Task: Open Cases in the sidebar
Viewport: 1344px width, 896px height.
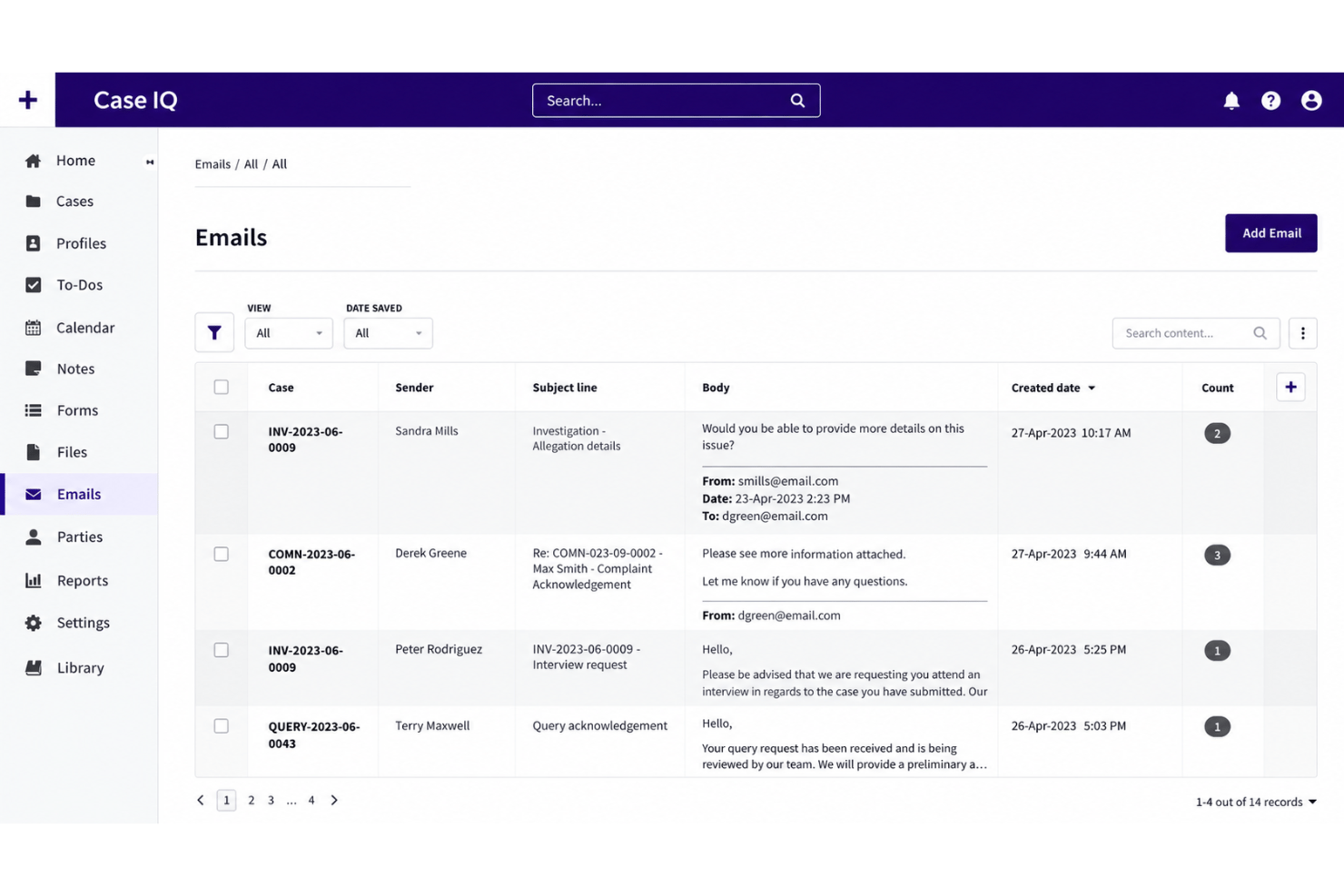Action: pyautogui.click(x=79, y=202)
